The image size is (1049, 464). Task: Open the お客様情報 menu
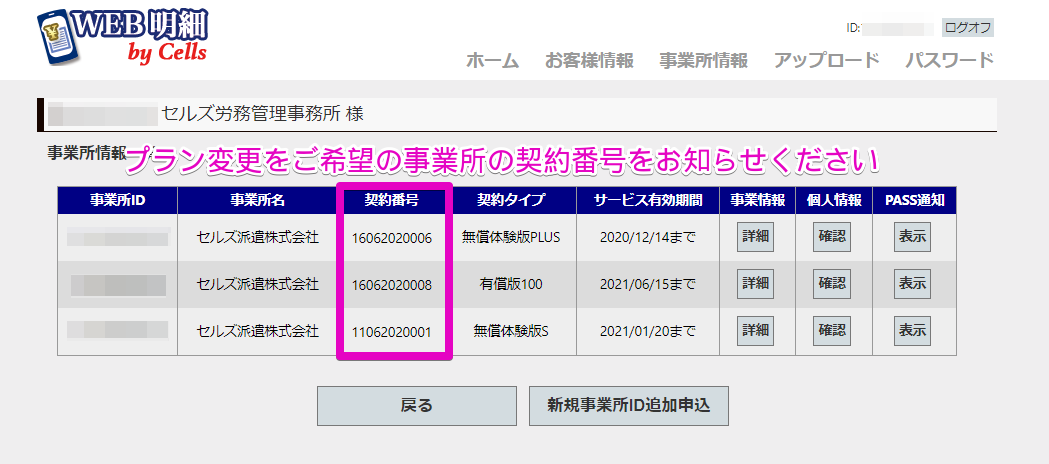(589, 61)
